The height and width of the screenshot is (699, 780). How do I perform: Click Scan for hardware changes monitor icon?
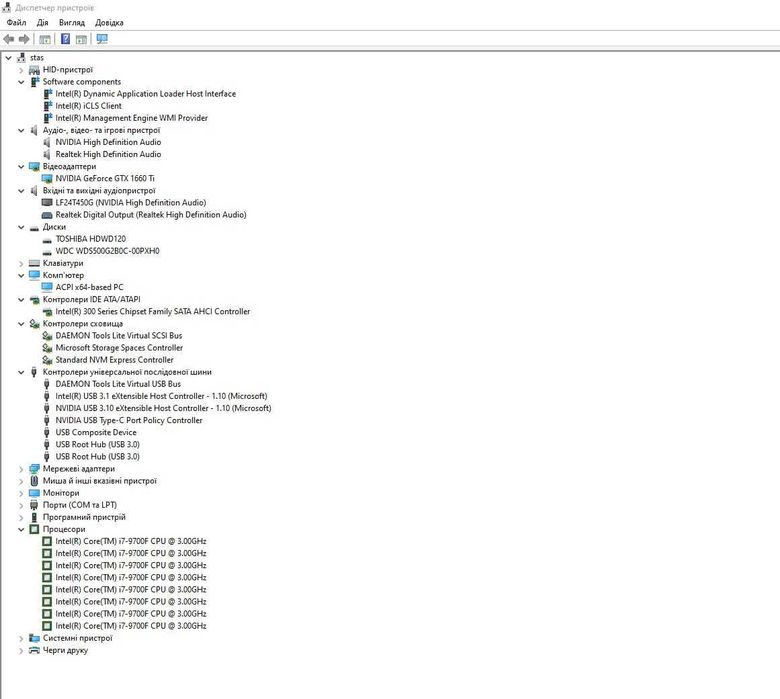[102, 39]
